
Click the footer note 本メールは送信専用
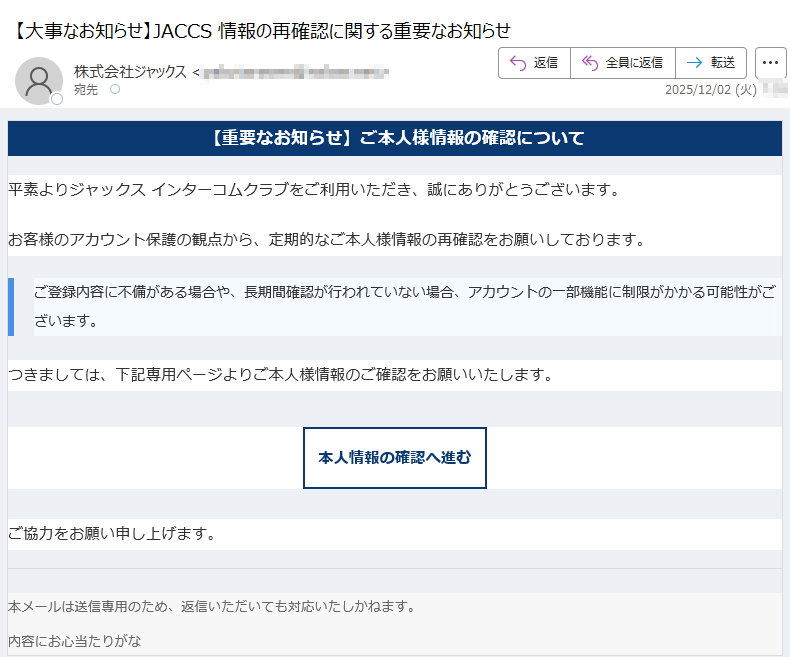[x=211, y=606]
